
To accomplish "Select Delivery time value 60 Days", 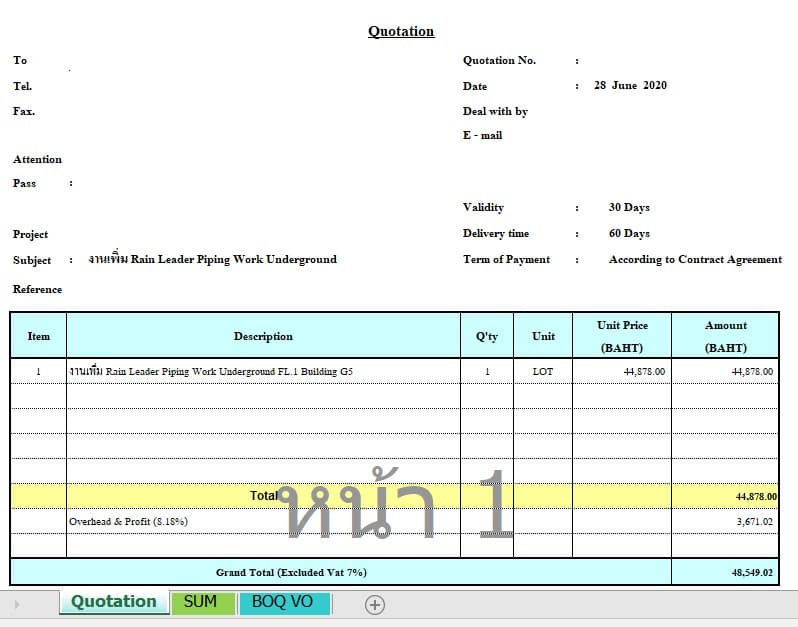I will pos(629,233).
